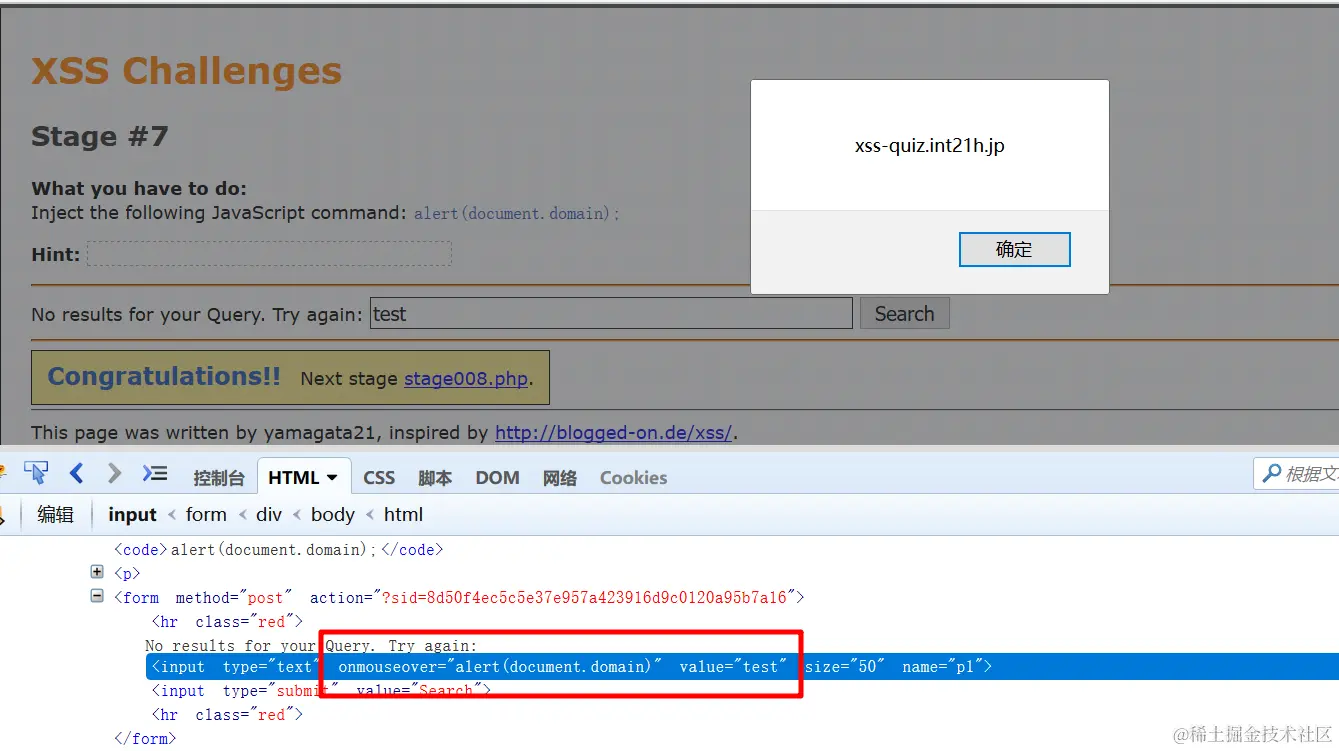
Task: Collapse the <form> node in HTML tree
Action: point(97,596)
